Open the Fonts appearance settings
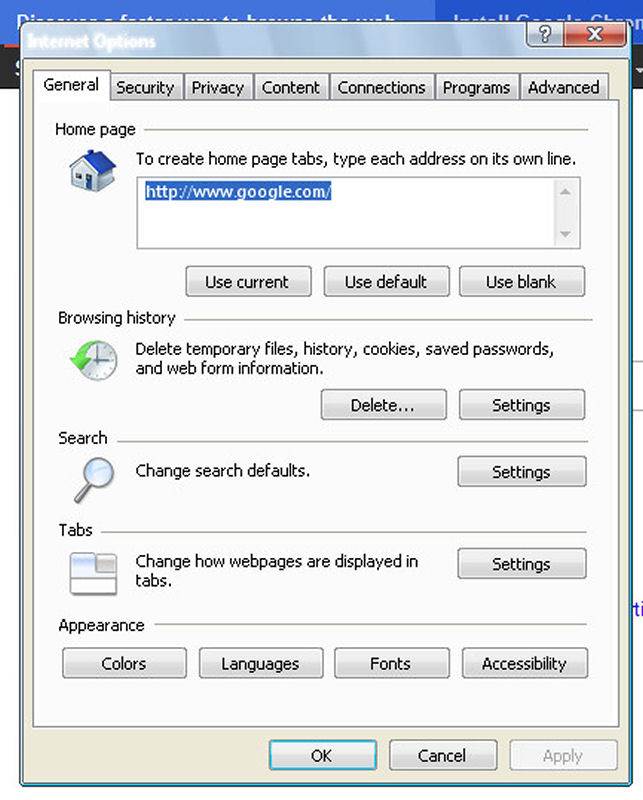This screenshot has width=643, height=800. (x=390, y=663)
